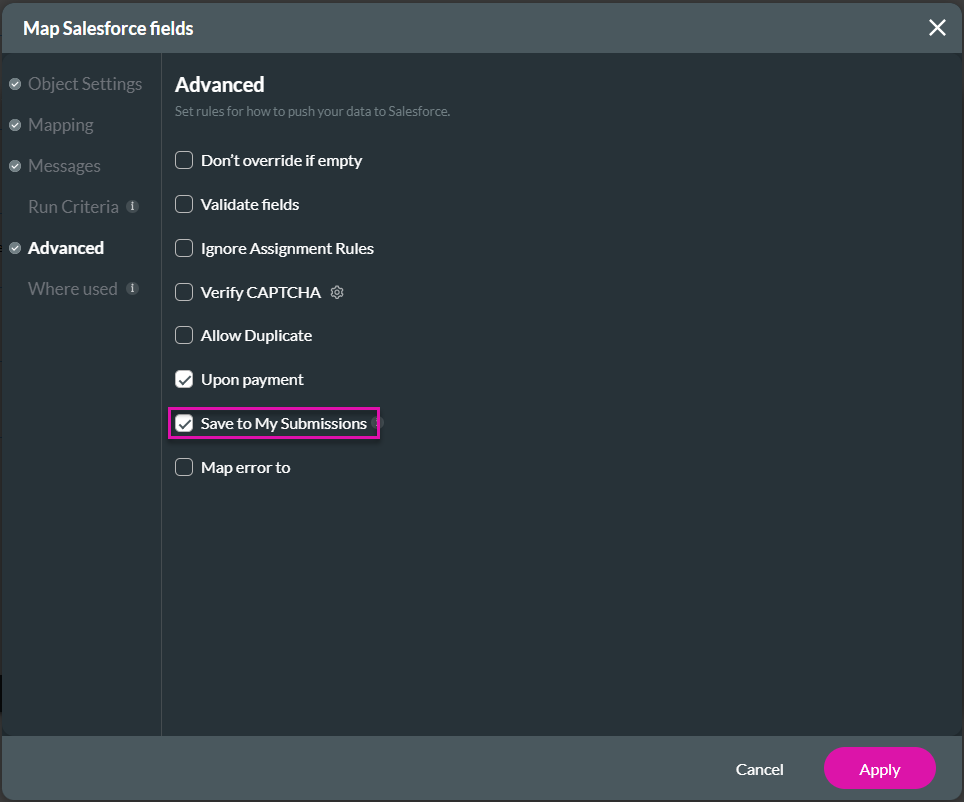Apply the Salesforce field mapping changes
The image size is (964, 802).
(879, 769)
